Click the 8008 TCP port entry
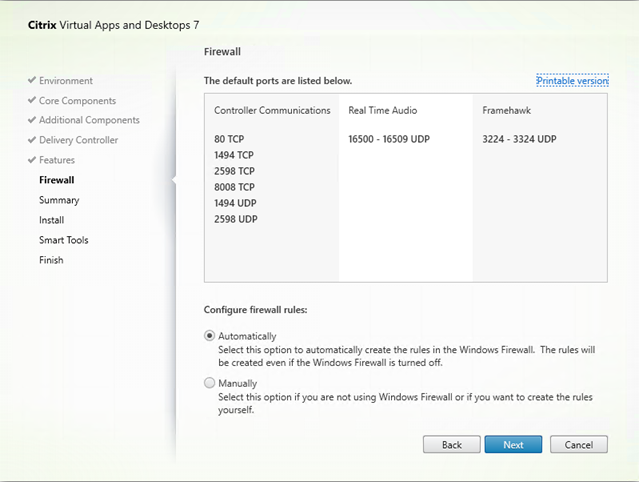The height and width of the screenshot is (482, 639). coord(234,187)
